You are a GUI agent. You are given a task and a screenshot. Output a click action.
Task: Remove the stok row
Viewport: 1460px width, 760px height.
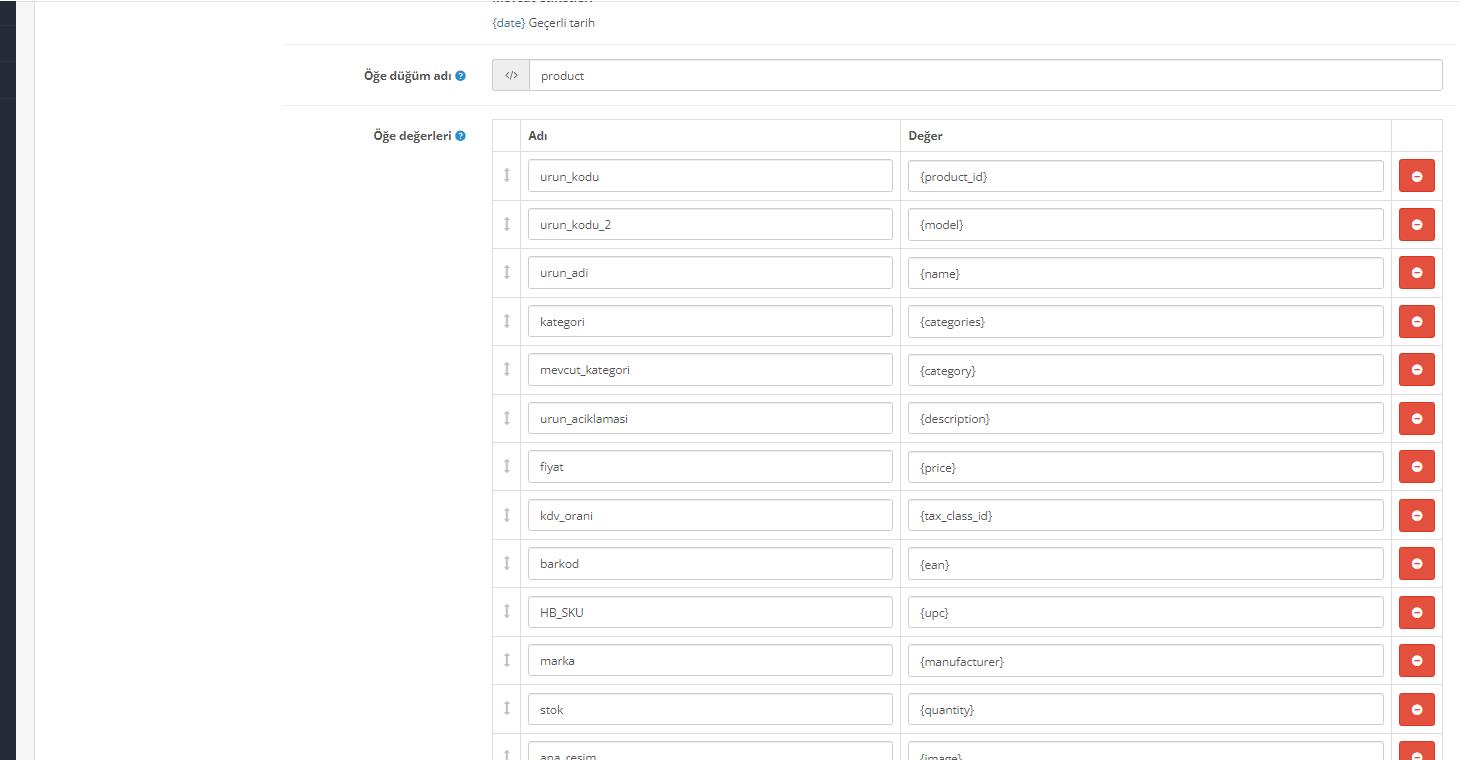click(1416, 709)
